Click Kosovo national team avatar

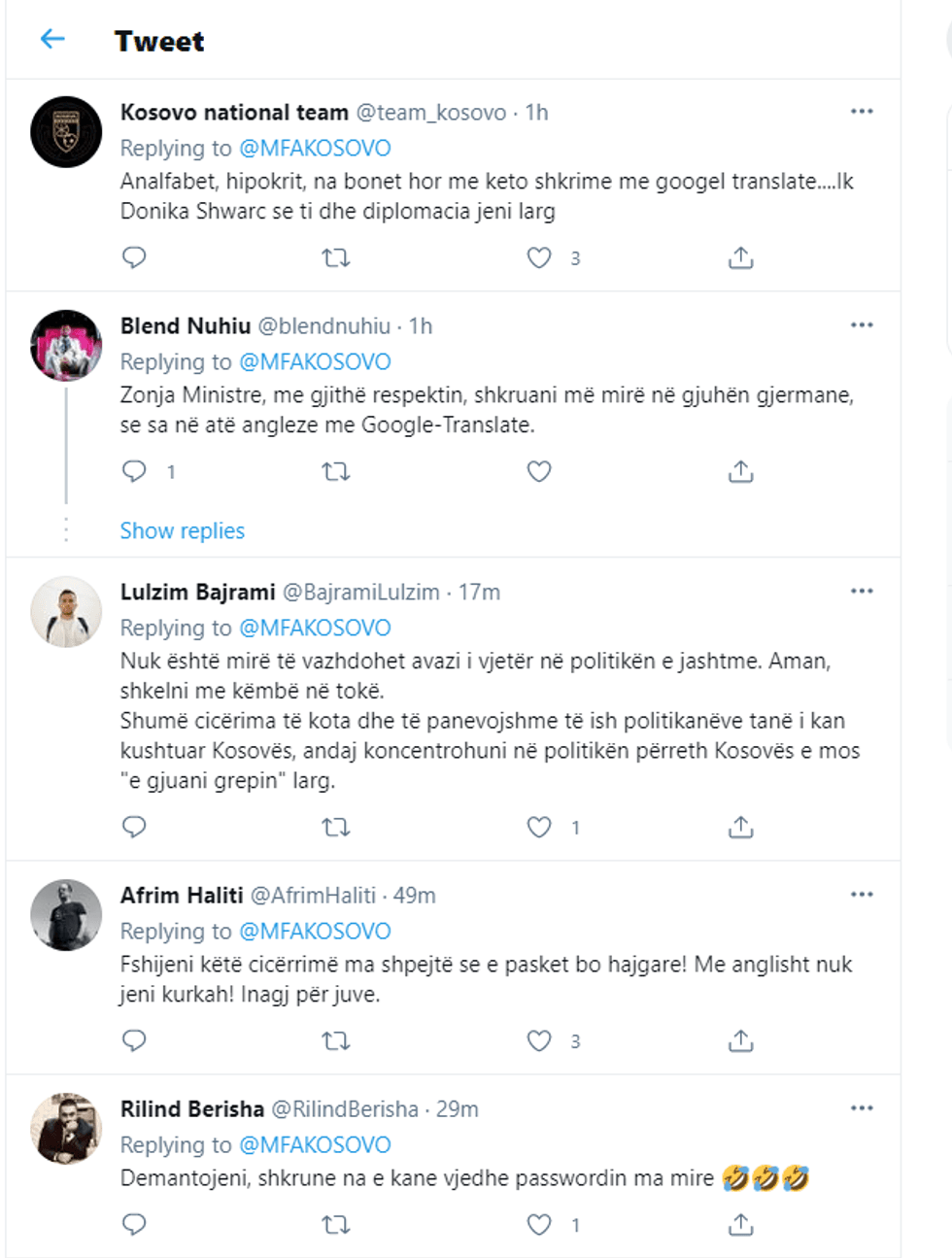tap(66, 132)
